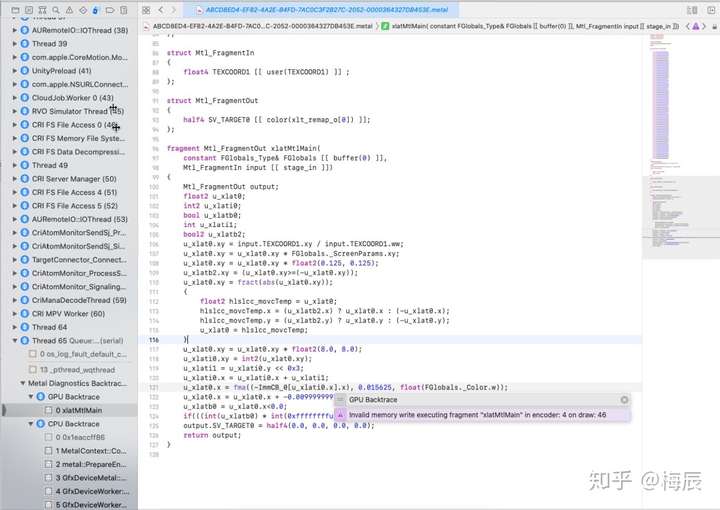Click 'struct Mtl_FragmentOut' code line
The width and height of the screenshot is (720, 510).
tap(212, 101)
